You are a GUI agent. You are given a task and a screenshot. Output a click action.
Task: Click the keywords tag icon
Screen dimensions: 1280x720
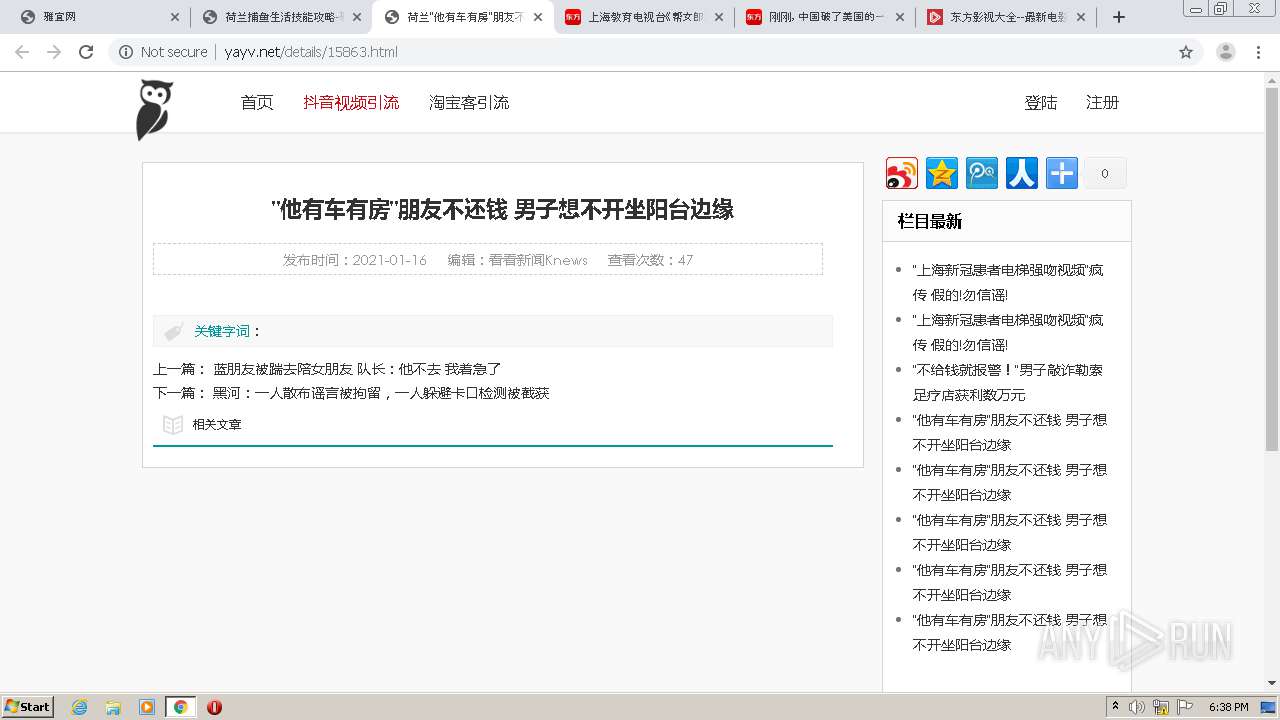click(174, 331)
